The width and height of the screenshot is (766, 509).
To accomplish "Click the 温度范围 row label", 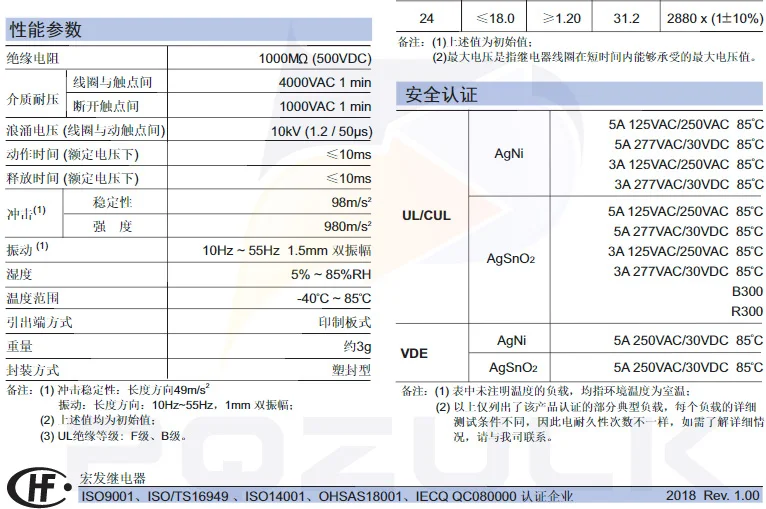I will [x=33, y=298].
